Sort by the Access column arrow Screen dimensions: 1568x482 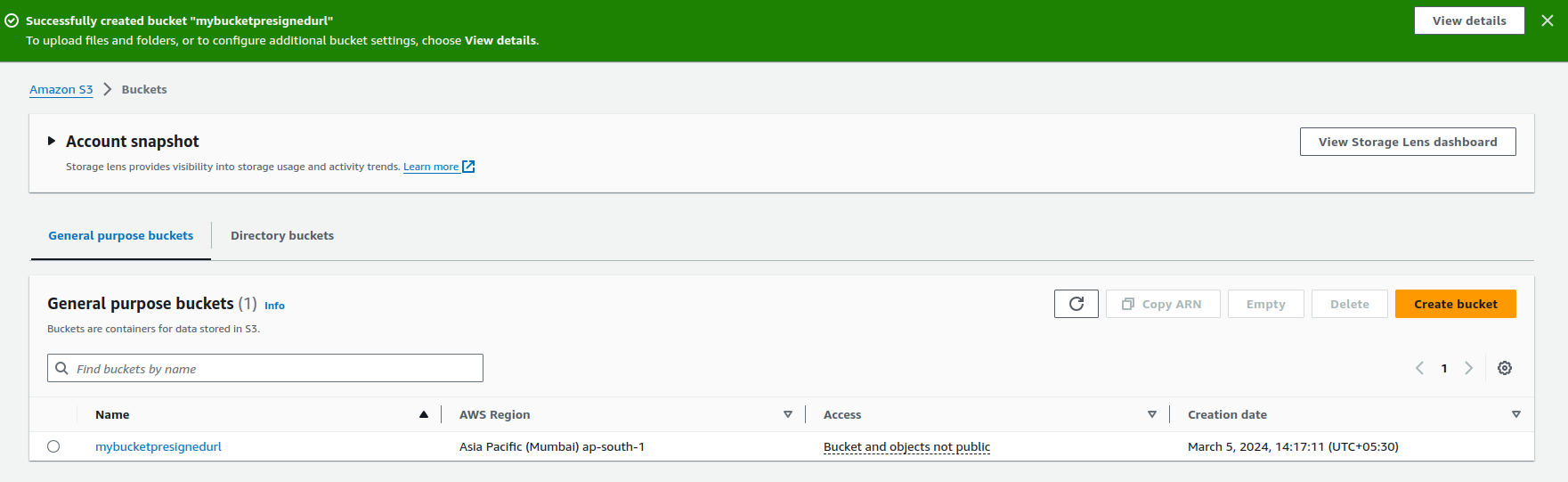click(1151, 414)
